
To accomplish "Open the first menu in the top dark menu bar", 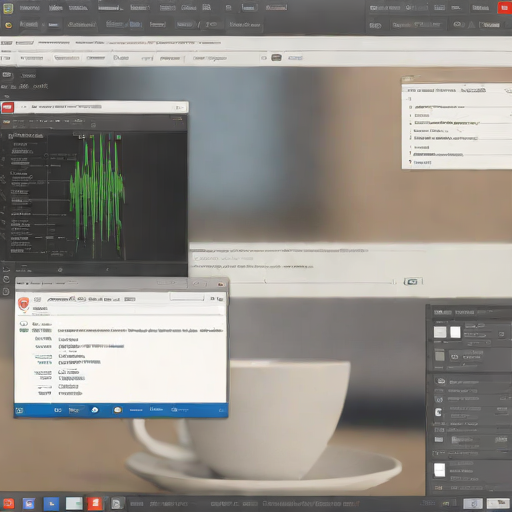I will click(30, 8).
